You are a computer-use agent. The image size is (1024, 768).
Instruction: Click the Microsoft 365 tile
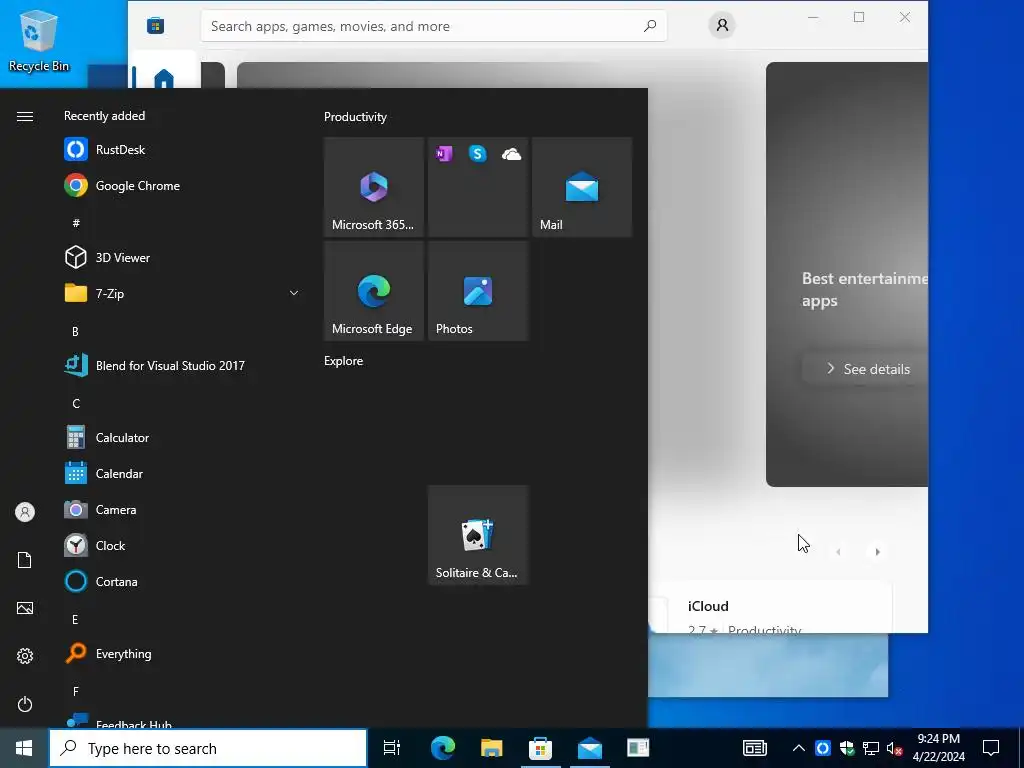[x=374, y=187]
